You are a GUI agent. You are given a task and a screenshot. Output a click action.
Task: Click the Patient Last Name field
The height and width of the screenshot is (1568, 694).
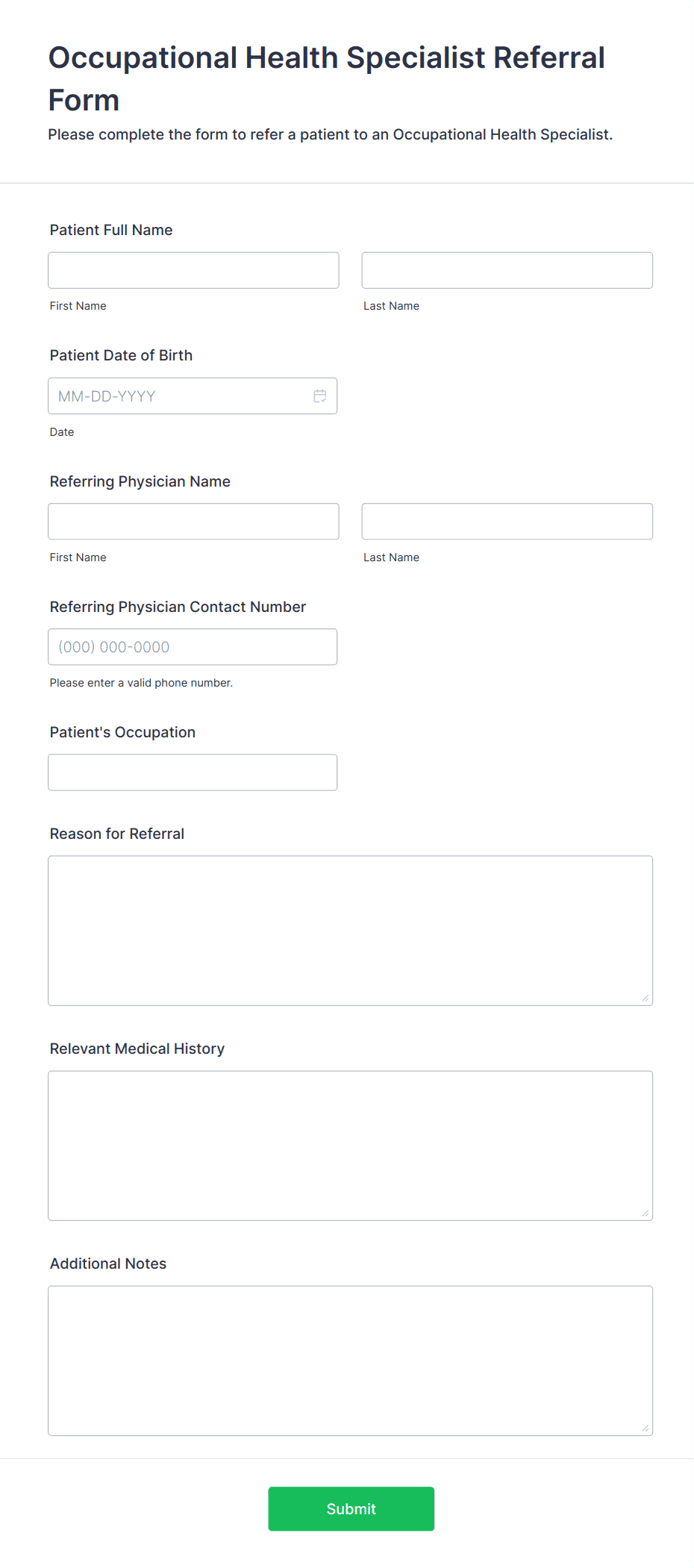pos(507,270)
